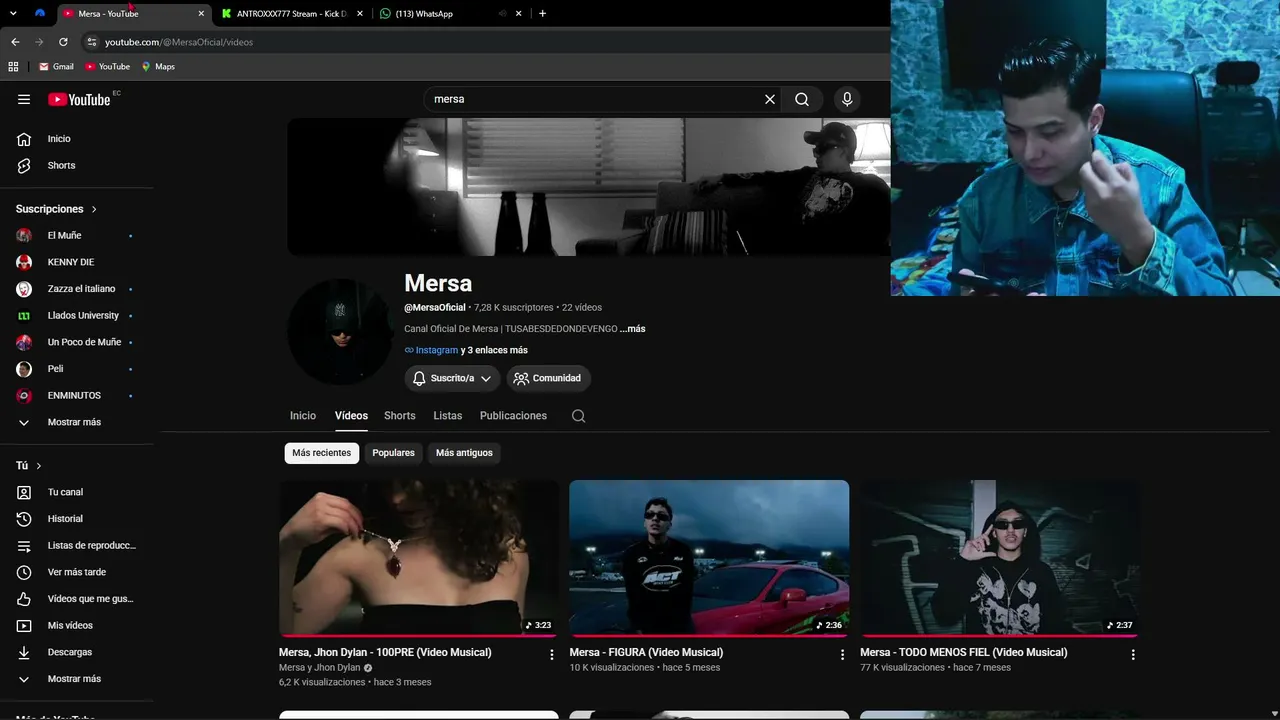Sort videos by Populares

(x=393, y=453)
